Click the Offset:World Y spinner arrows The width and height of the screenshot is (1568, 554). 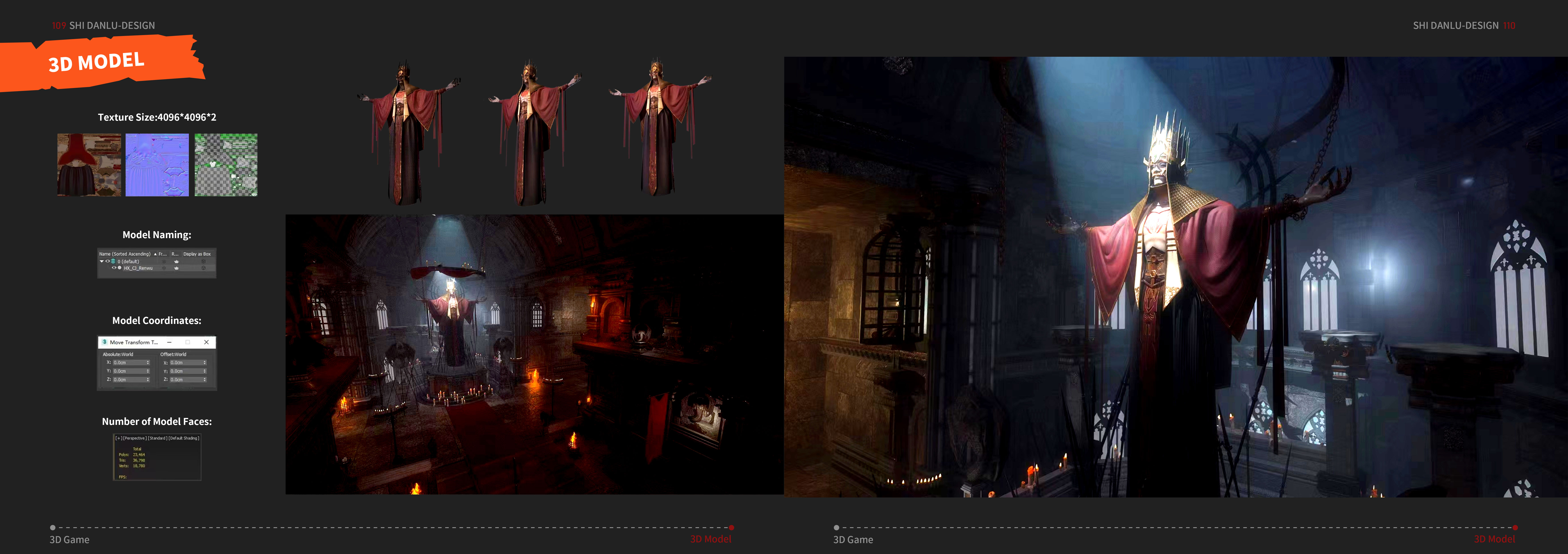(x=204, y=371)
